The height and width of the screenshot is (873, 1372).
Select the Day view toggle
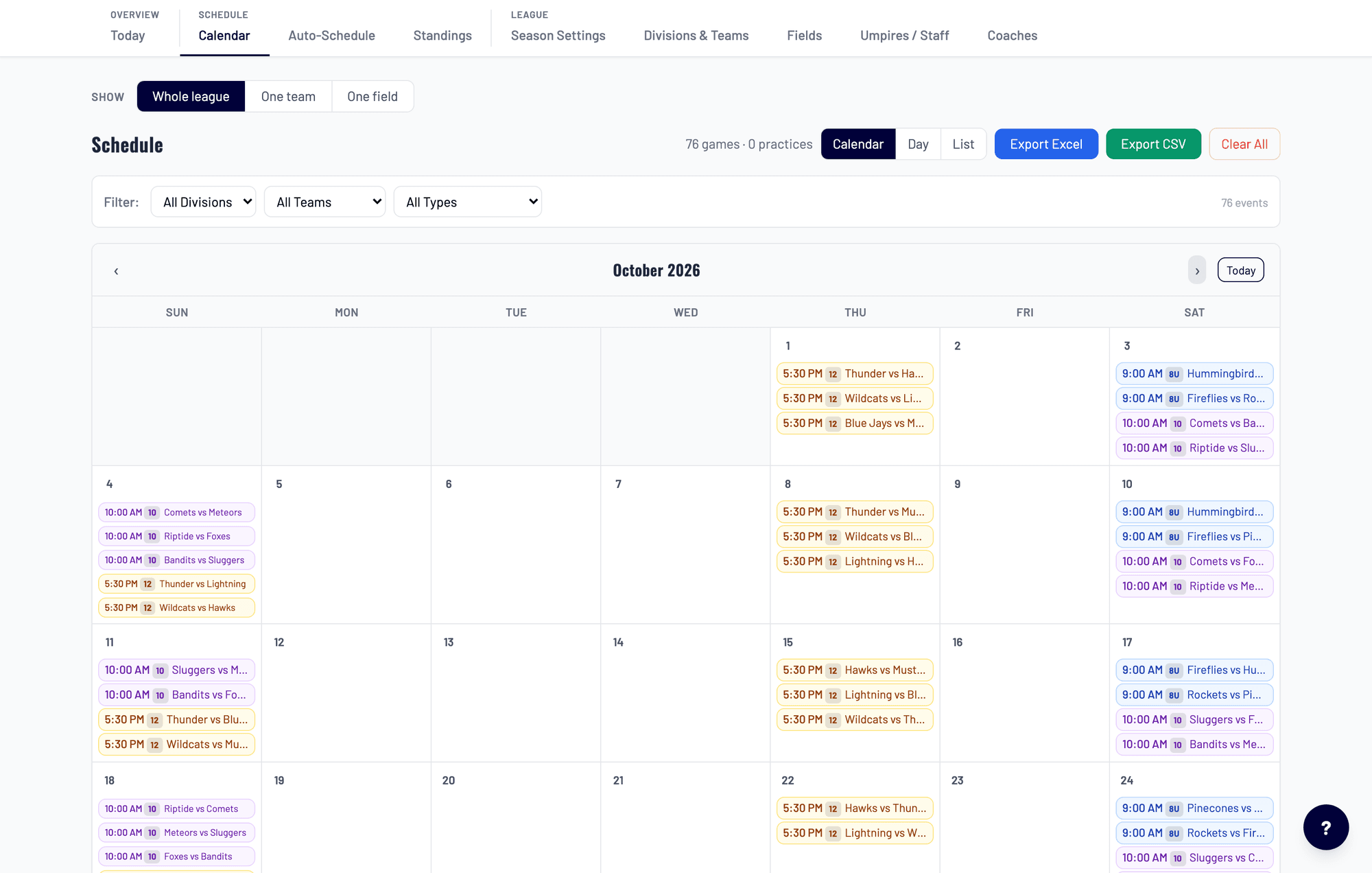pyautogui.click(x=918, y=144)
